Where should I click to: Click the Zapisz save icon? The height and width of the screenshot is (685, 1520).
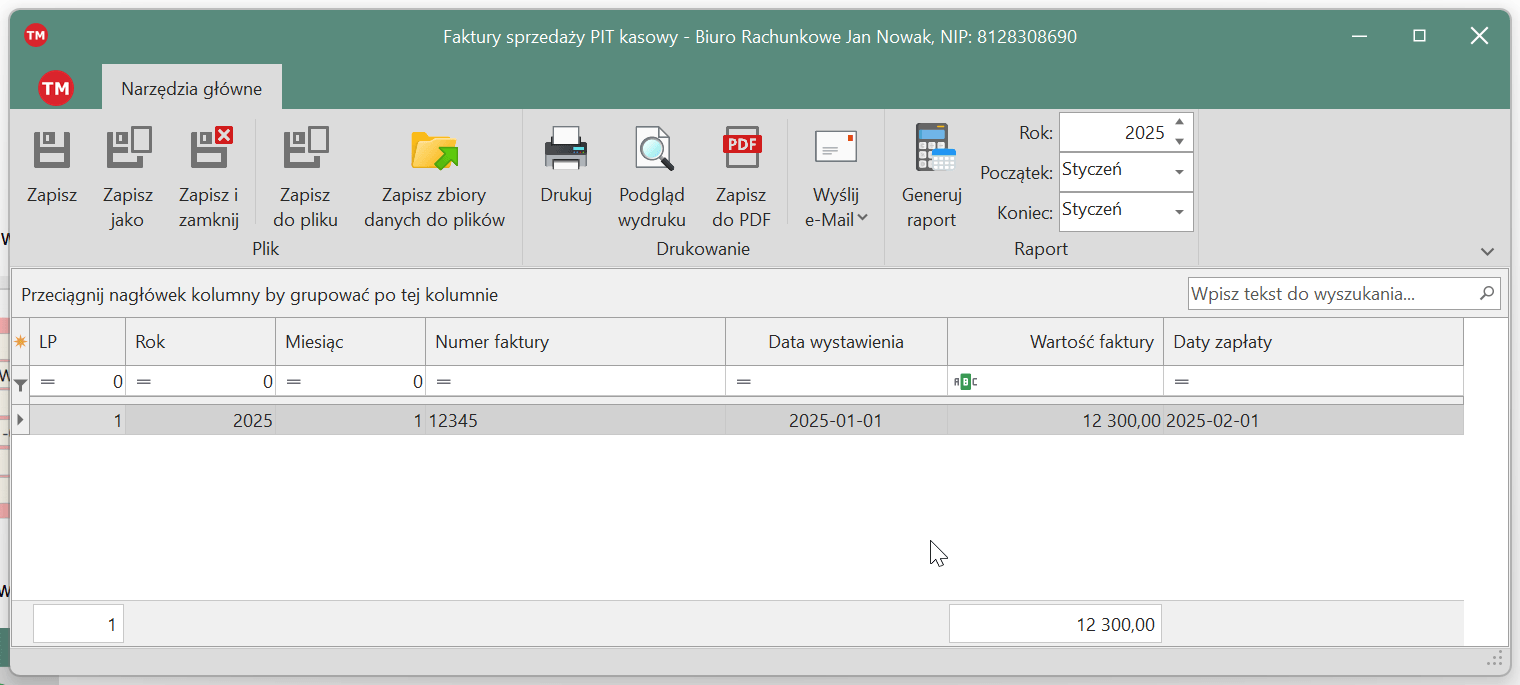coord(51,150)
